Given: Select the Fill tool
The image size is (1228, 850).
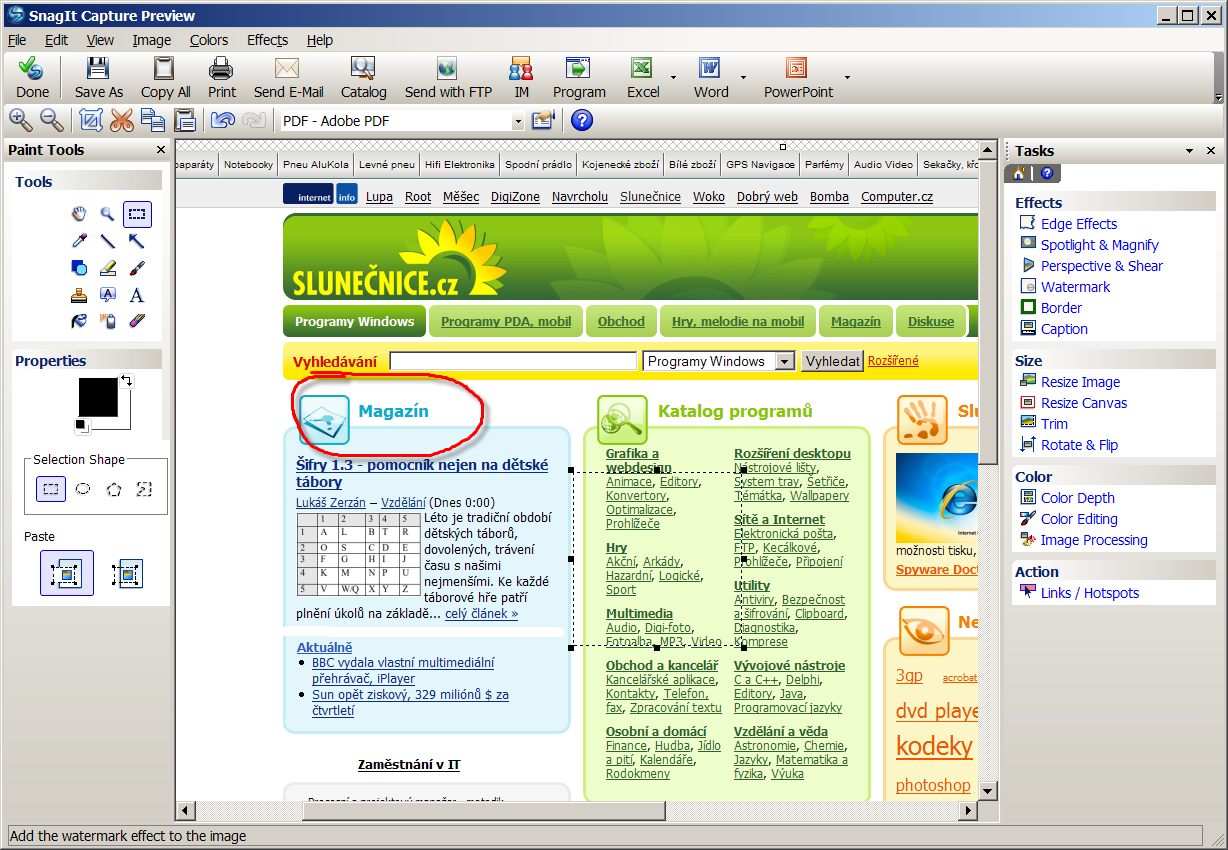Looking at the screenshot, I should click(x=79, y=321).
